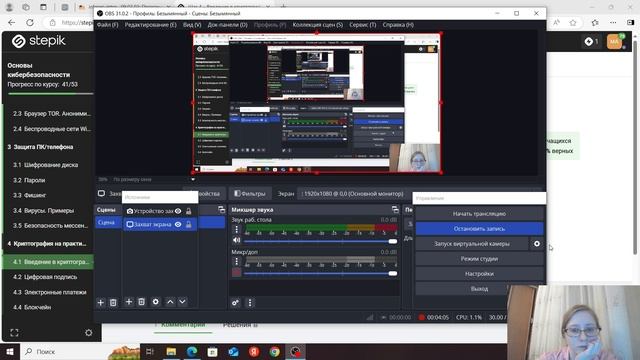
Task: Open advanced audio properties gears icon
Action: click(236, 302)
